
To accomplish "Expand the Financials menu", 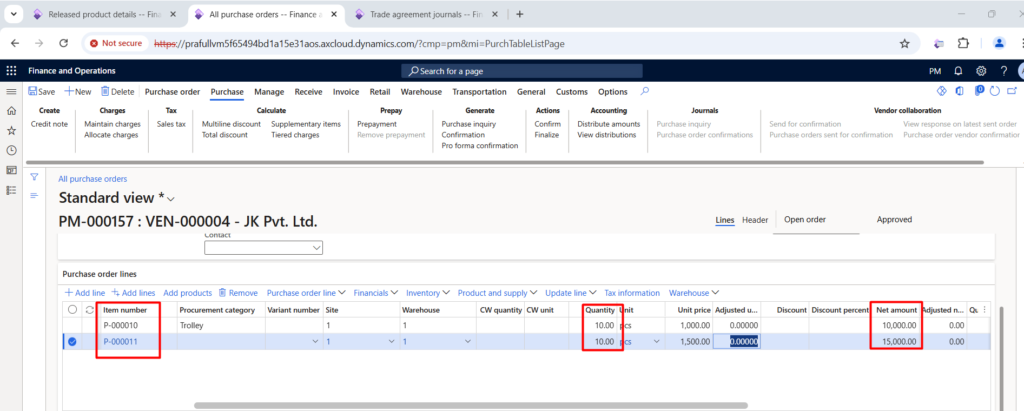I will click(376, 293).
